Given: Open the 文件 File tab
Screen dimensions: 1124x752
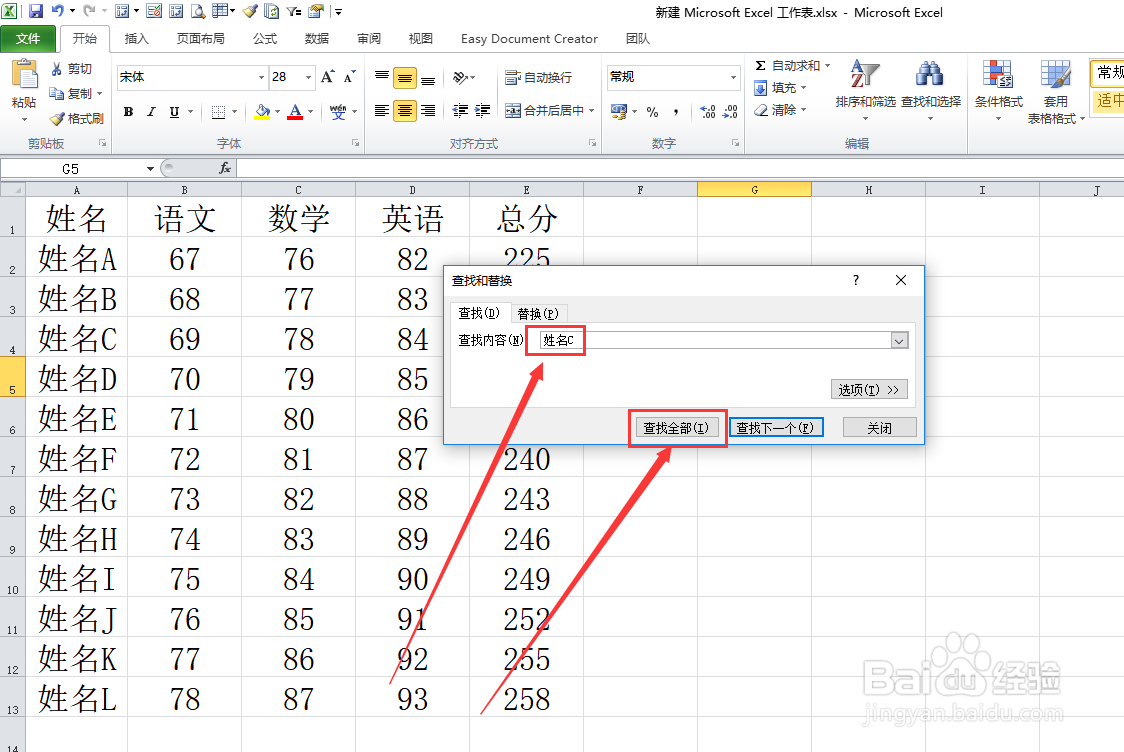Looking at the screenshot, I should pyautogui.click(x=28, y=39).
